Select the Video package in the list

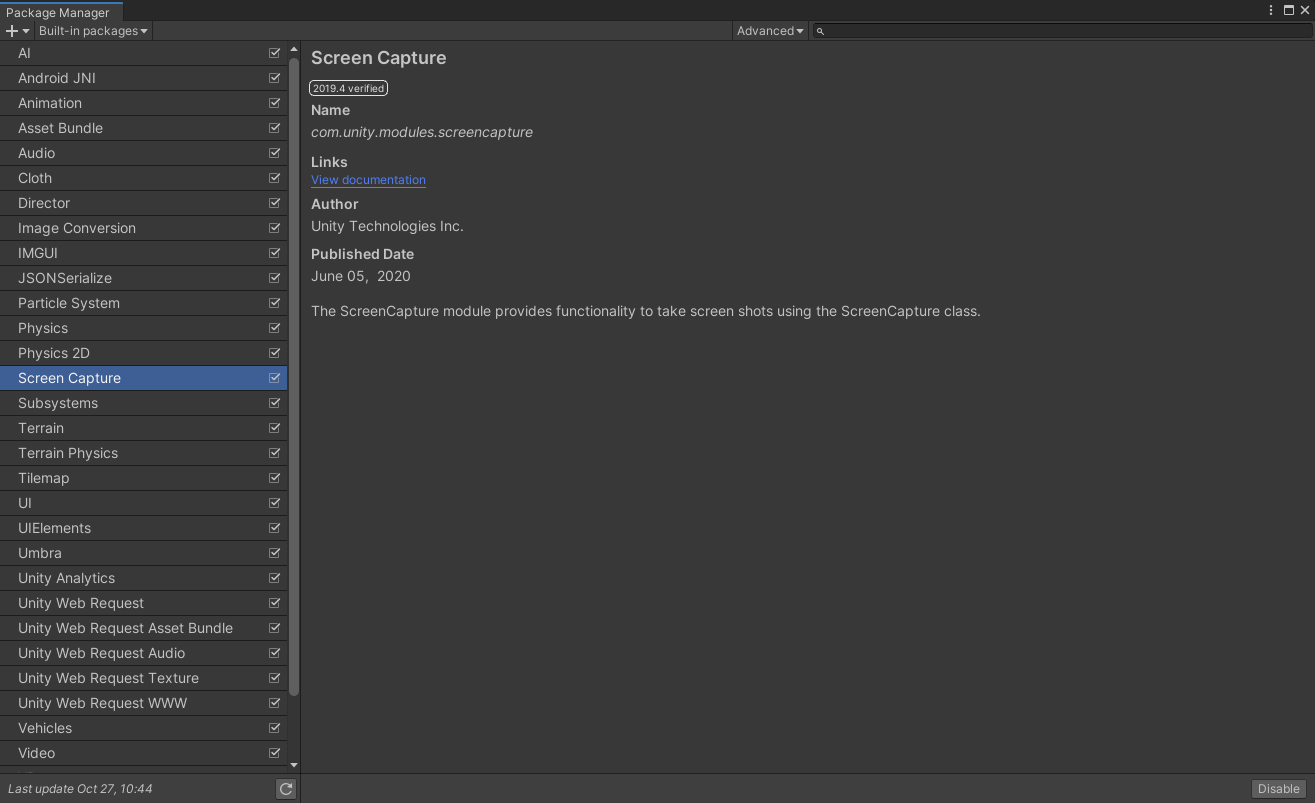coord(120,752)
